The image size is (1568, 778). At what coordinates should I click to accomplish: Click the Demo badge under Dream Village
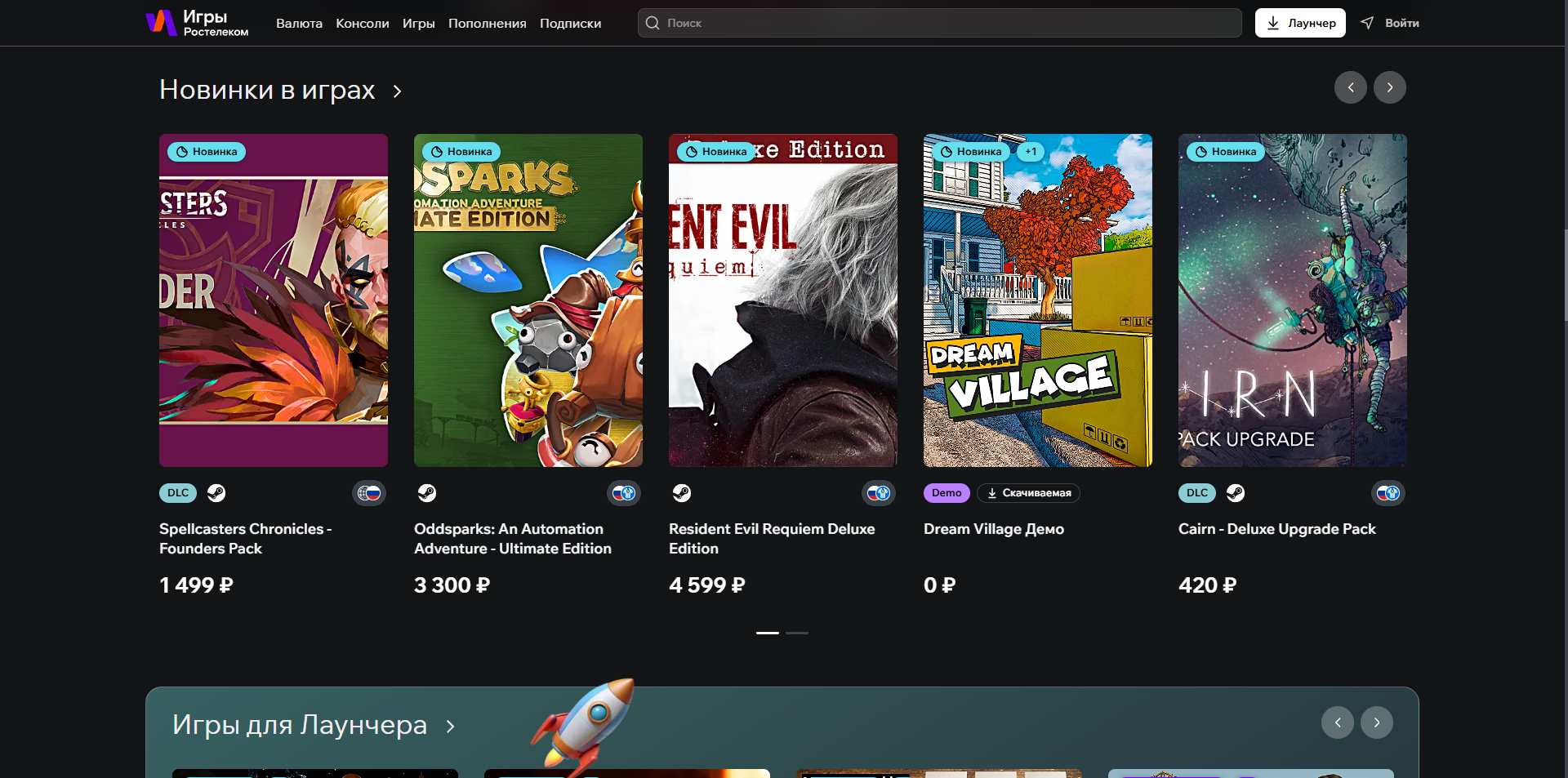coord(947,493)
